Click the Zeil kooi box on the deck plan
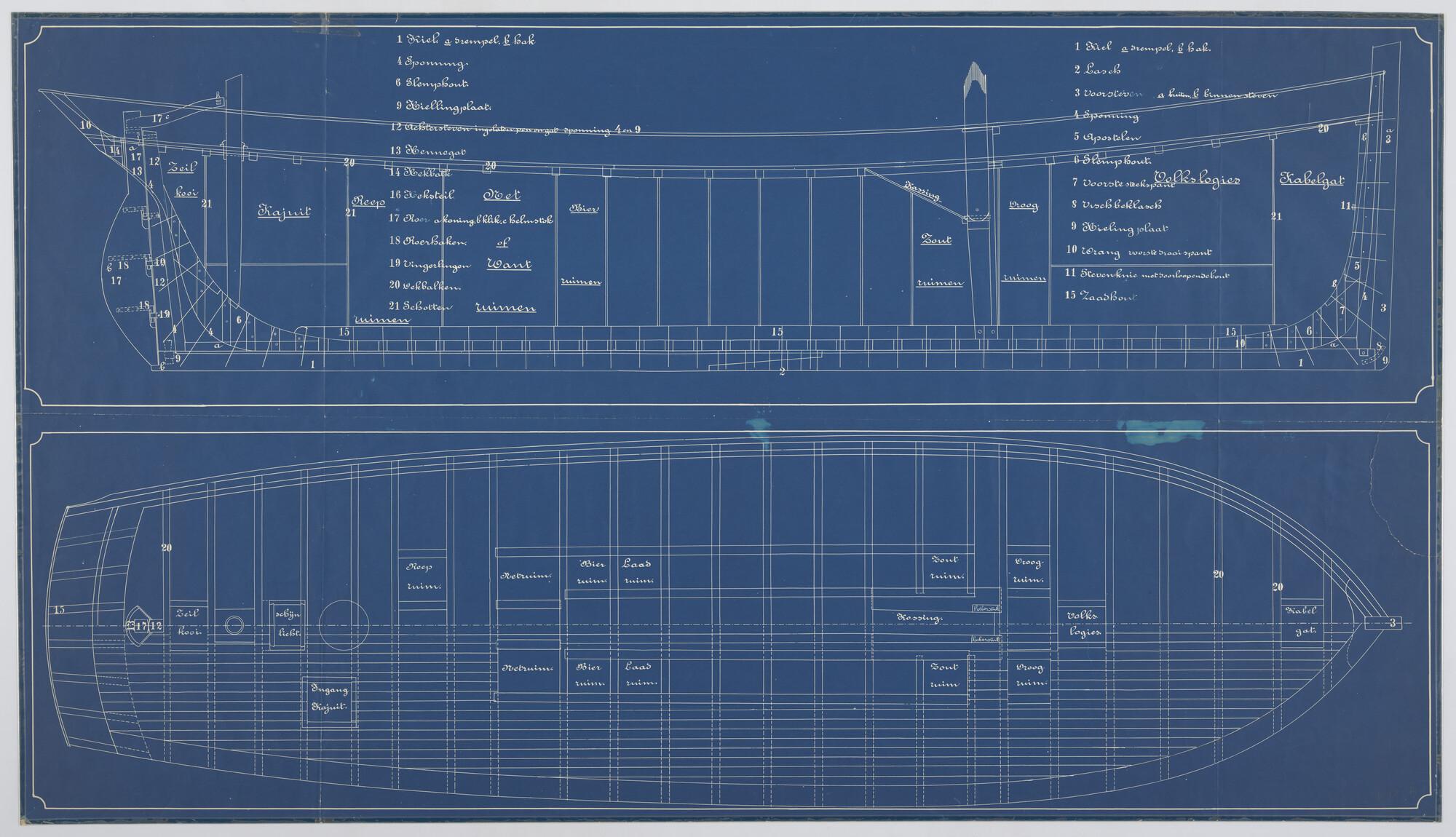 click(x=187, y=624)
